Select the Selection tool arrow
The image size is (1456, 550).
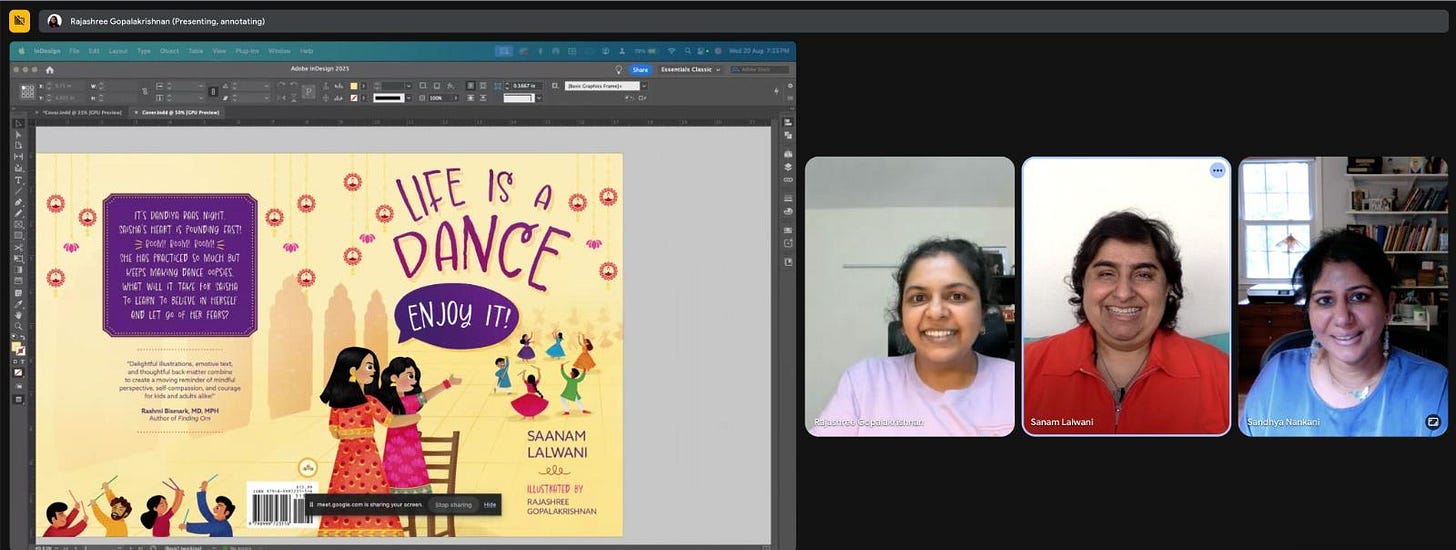(18, 123)
